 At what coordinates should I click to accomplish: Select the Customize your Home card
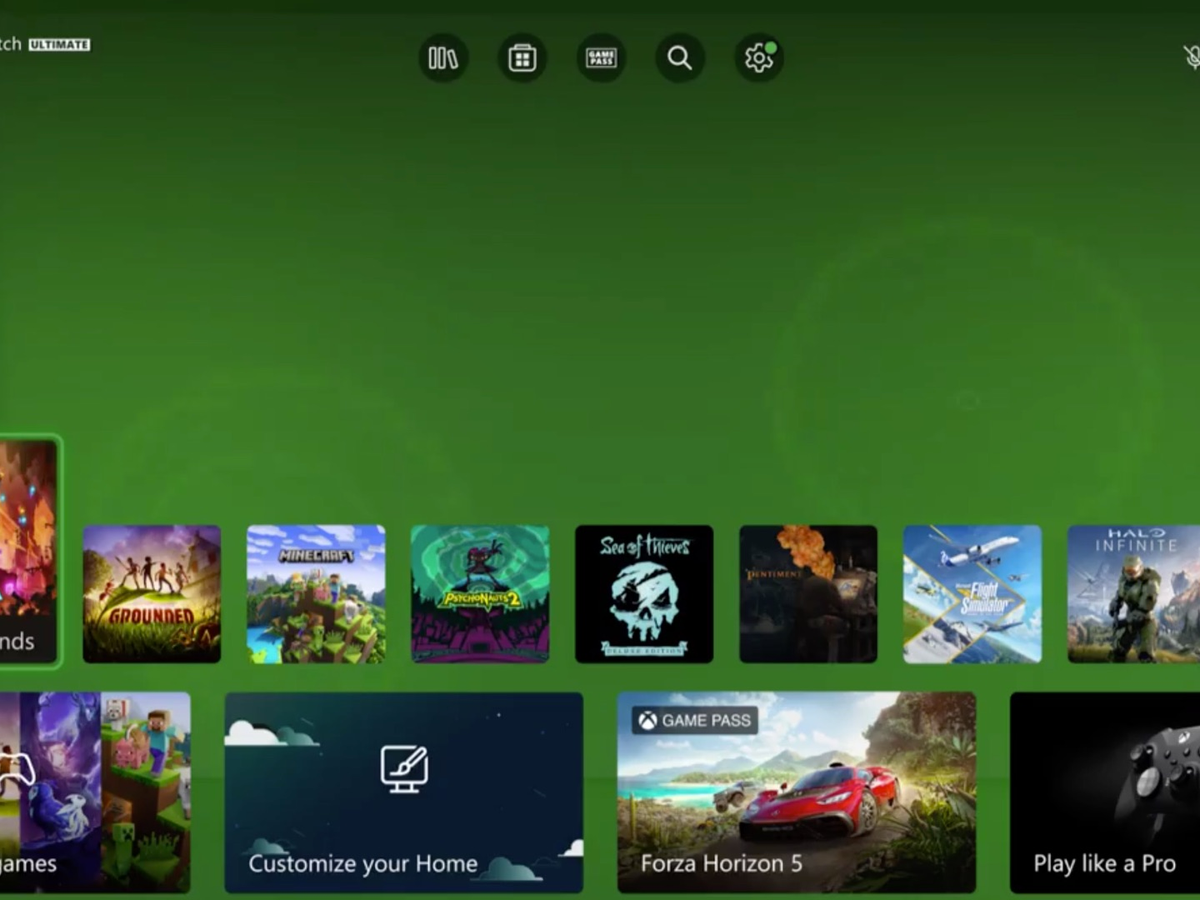coord(404,792)
